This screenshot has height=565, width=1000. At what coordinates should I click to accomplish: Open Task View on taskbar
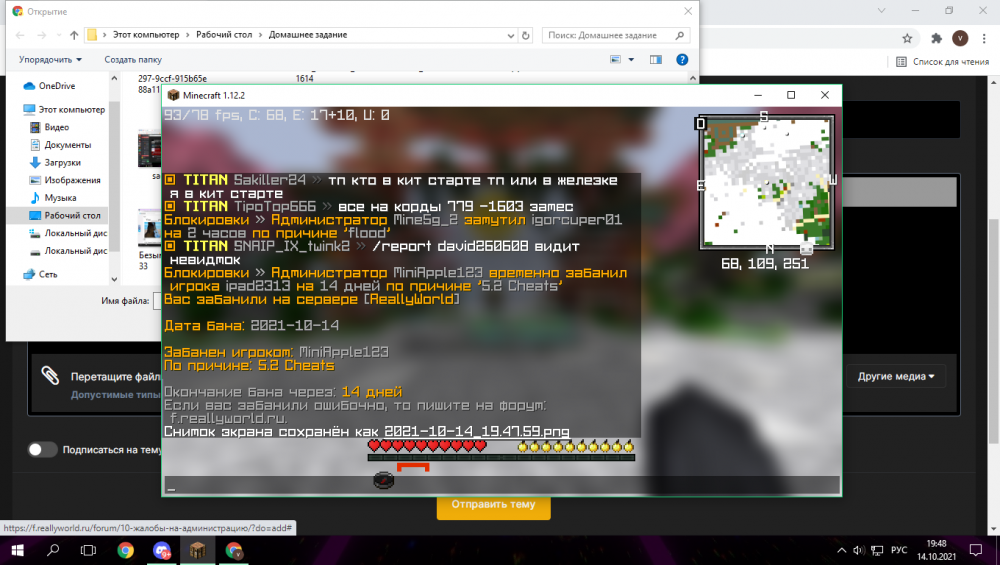(88, 550)
